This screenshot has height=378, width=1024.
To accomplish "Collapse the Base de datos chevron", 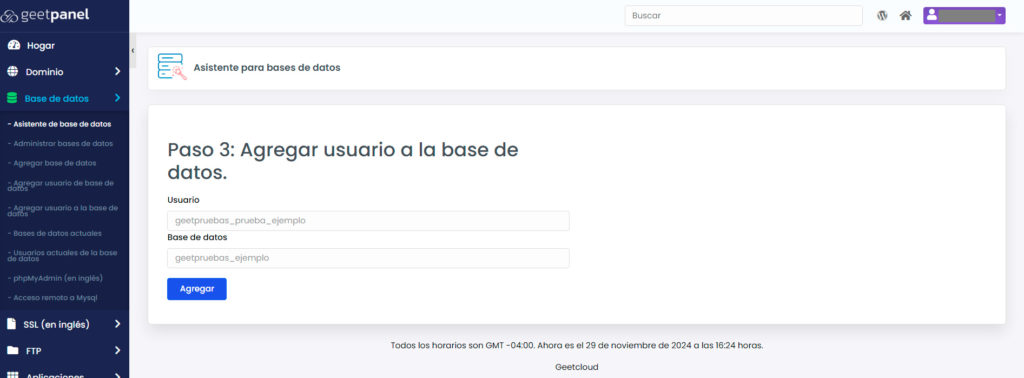I will coord(118,98).
